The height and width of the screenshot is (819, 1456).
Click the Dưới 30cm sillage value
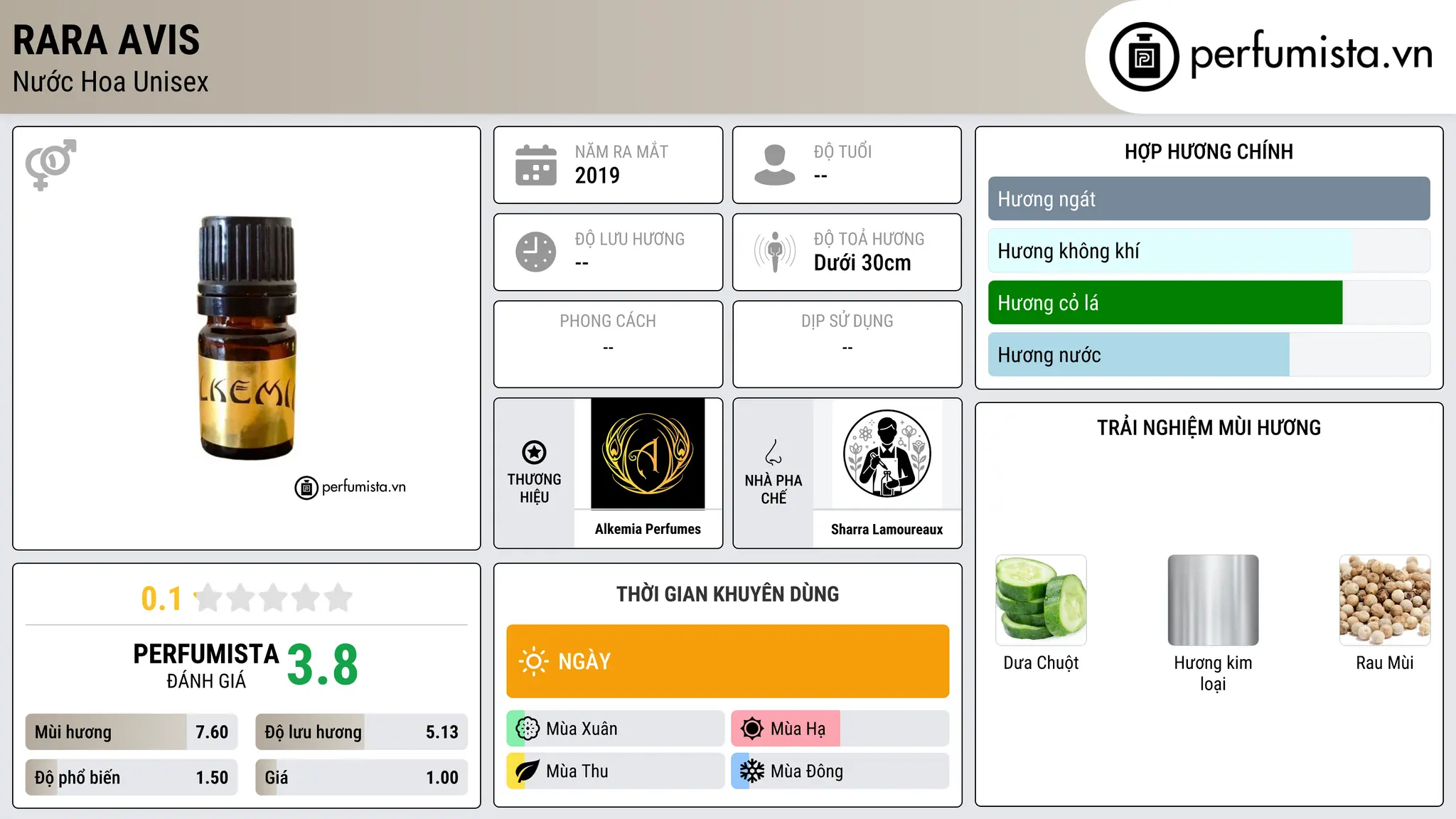pyautogui.click(x=862, y=263)
